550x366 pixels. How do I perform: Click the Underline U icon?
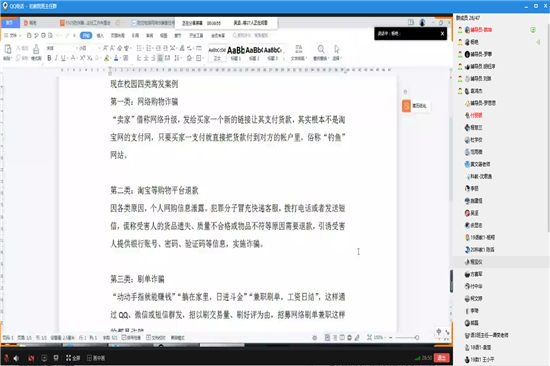tap(63, 58)
